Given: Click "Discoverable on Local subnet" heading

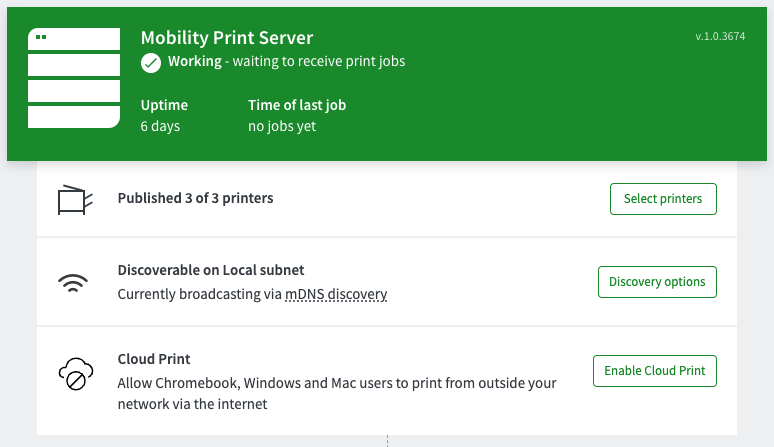Looking at the screenshot, I should coord(211,270).
